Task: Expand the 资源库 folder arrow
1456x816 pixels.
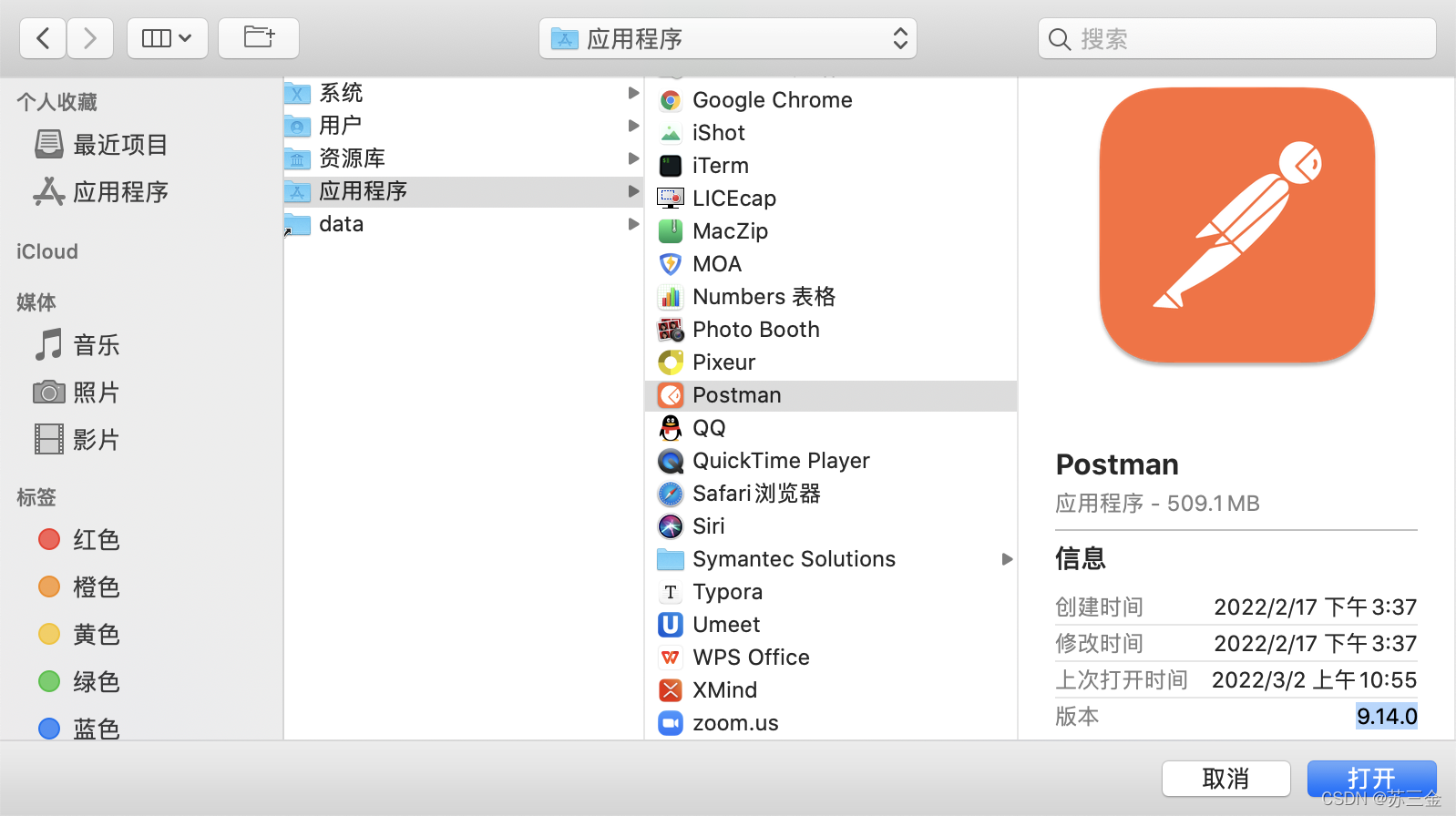Action: [x=633, y=158]
